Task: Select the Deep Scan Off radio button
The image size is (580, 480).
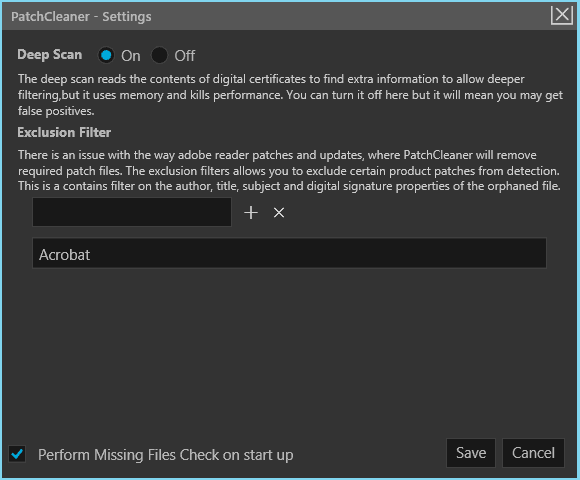Action: coord(159,55)
